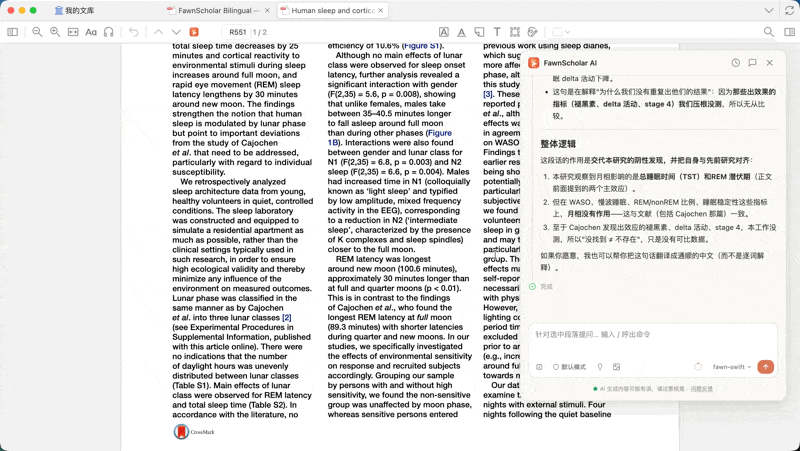Click the CrossMark badge

(194, 432)
